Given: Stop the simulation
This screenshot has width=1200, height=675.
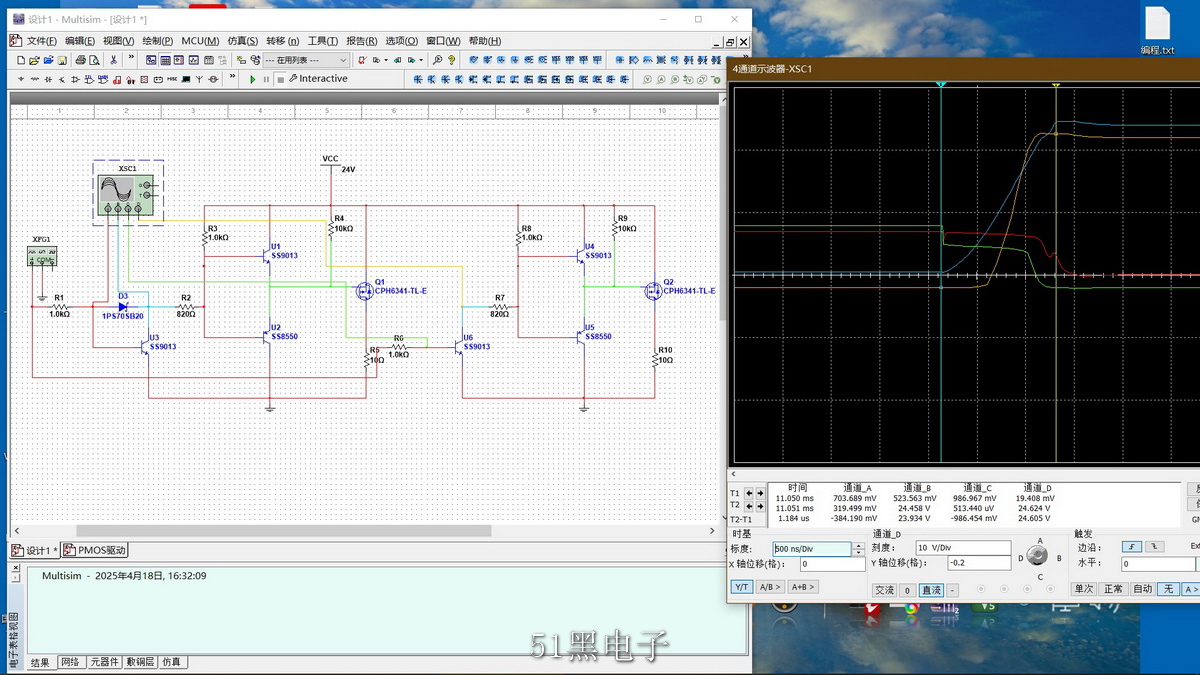Looking at the screenshot, I should click(281, 79).
